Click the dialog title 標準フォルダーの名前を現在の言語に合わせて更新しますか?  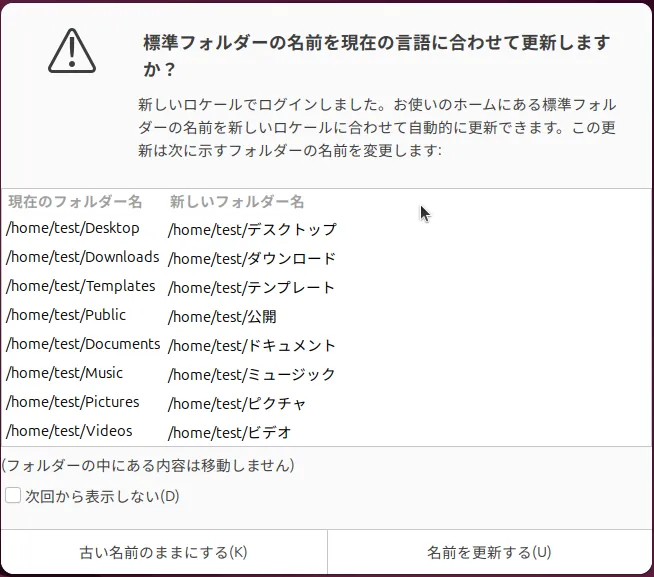point(377,55)
